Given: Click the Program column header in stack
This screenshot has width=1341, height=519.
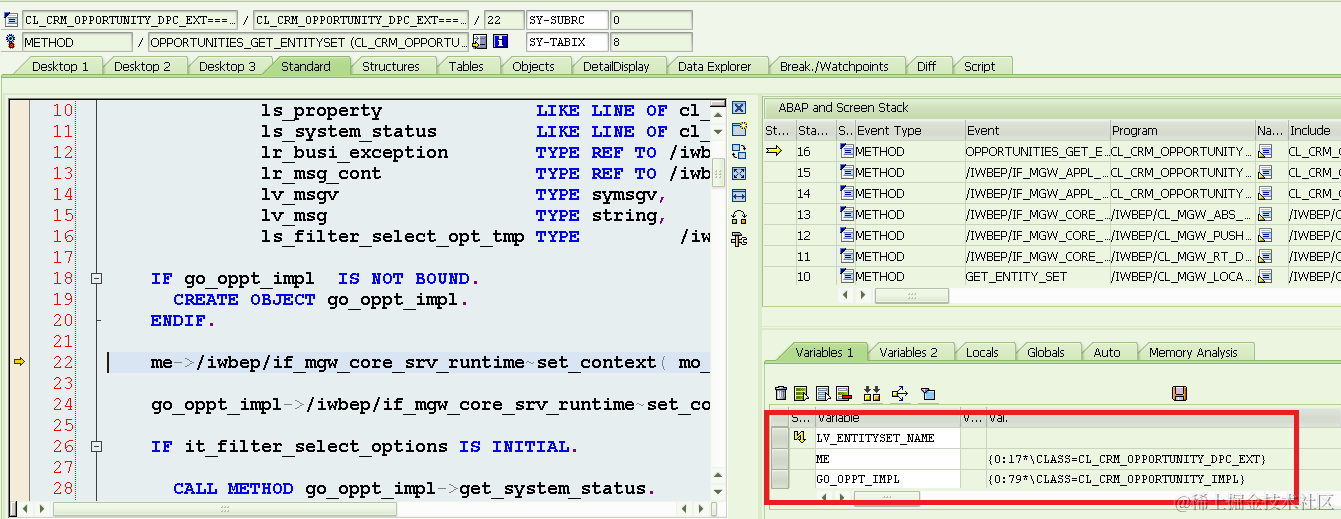Looking at the screenshot, I should [x=1182, y=130].
